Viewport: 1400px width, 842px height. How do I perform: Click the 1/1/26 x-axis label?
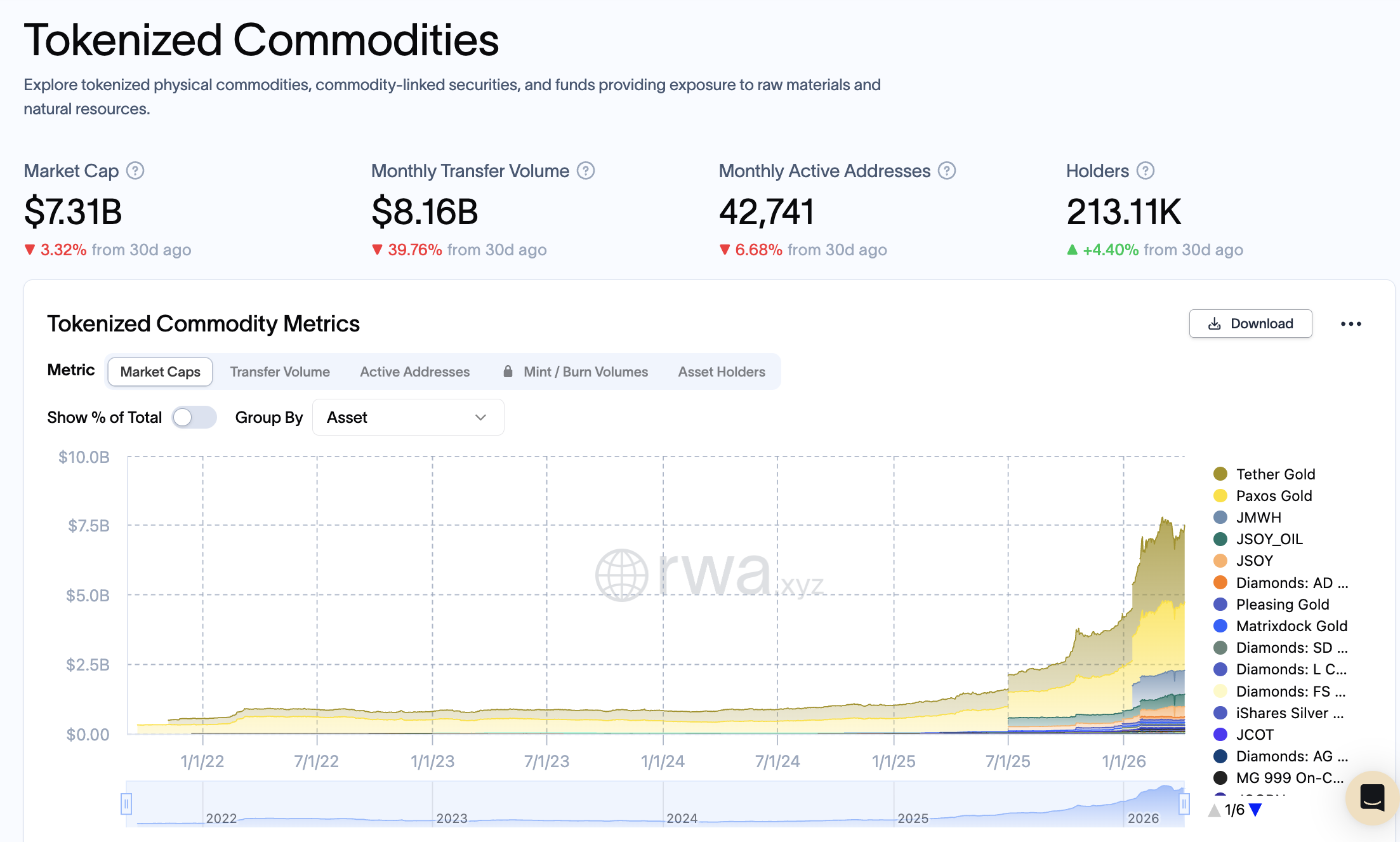click(1124, 761)
